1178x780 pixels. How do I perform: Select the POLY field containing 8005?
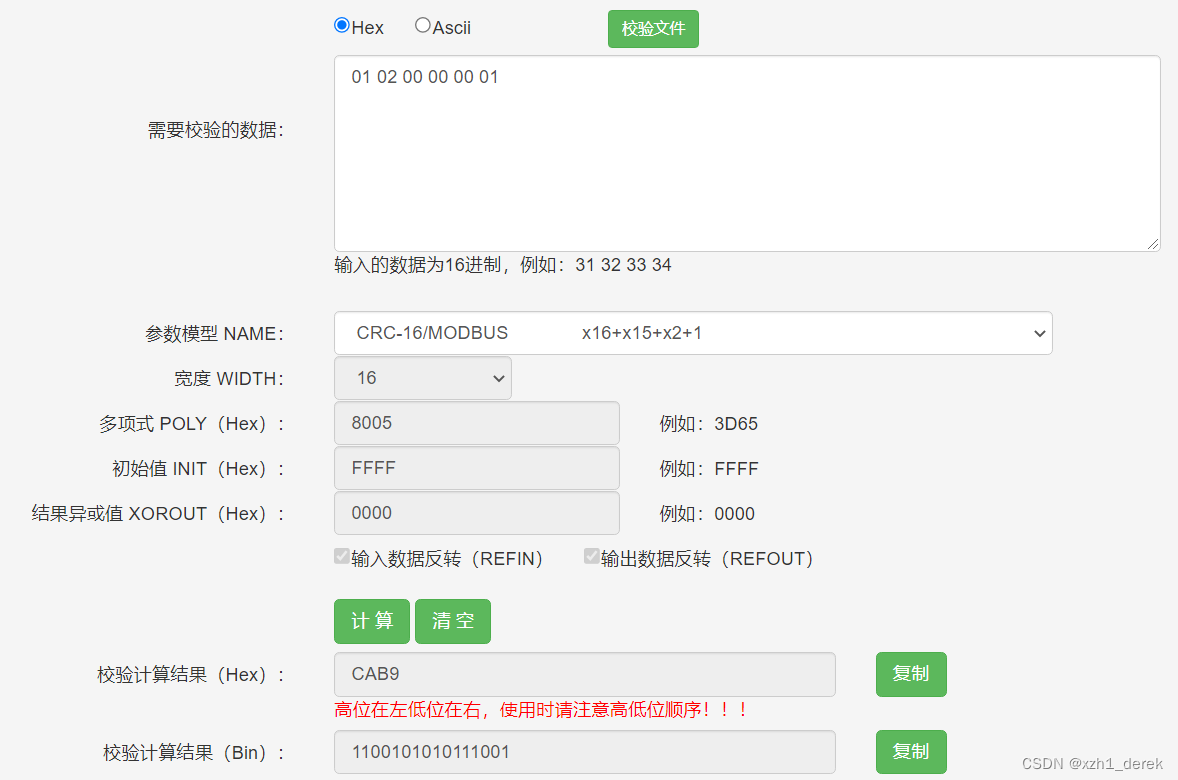(x=476, y=423)
